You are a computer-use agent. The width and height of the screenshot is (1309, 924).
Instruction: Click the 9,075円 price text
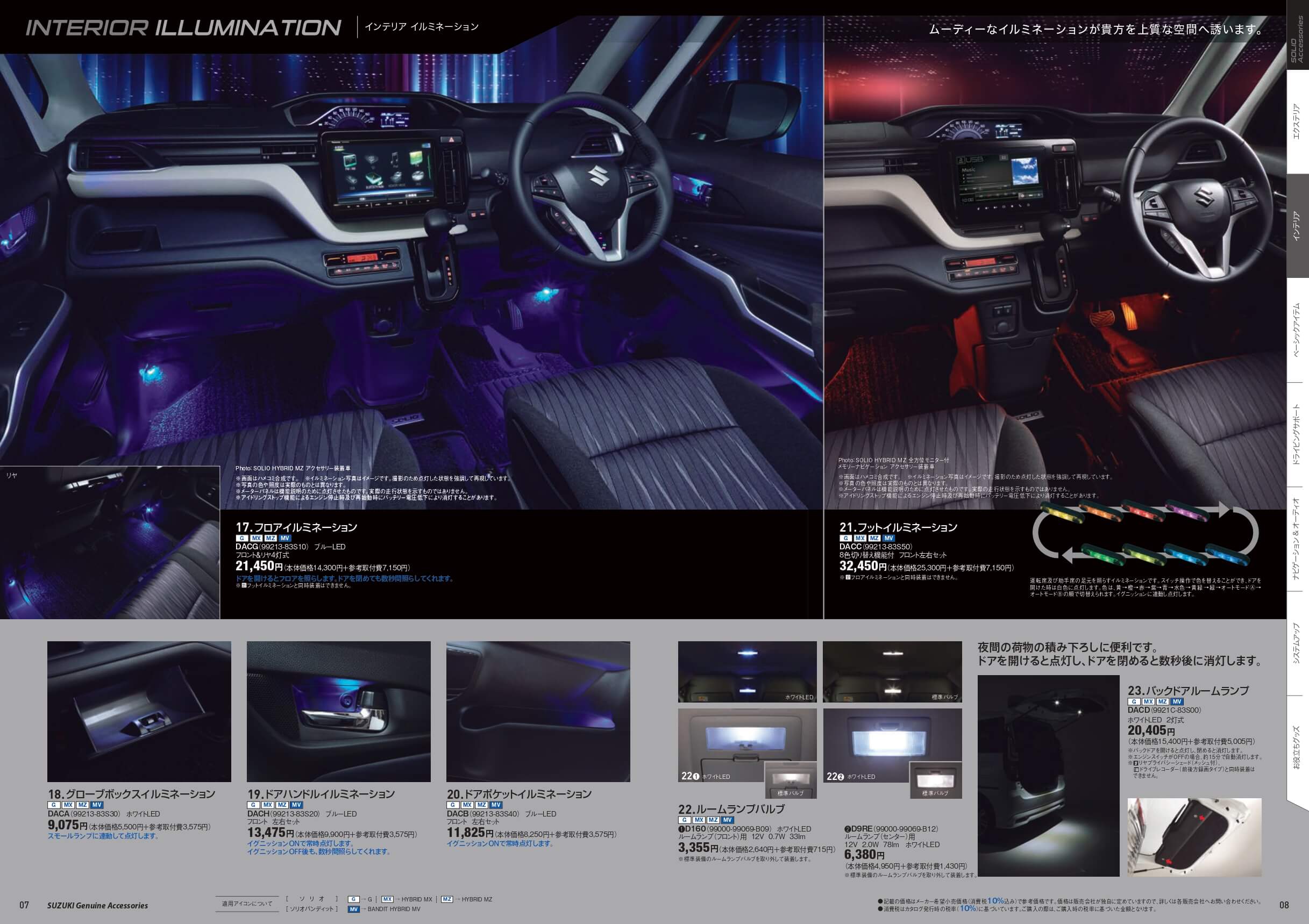(x=67, y=826)
